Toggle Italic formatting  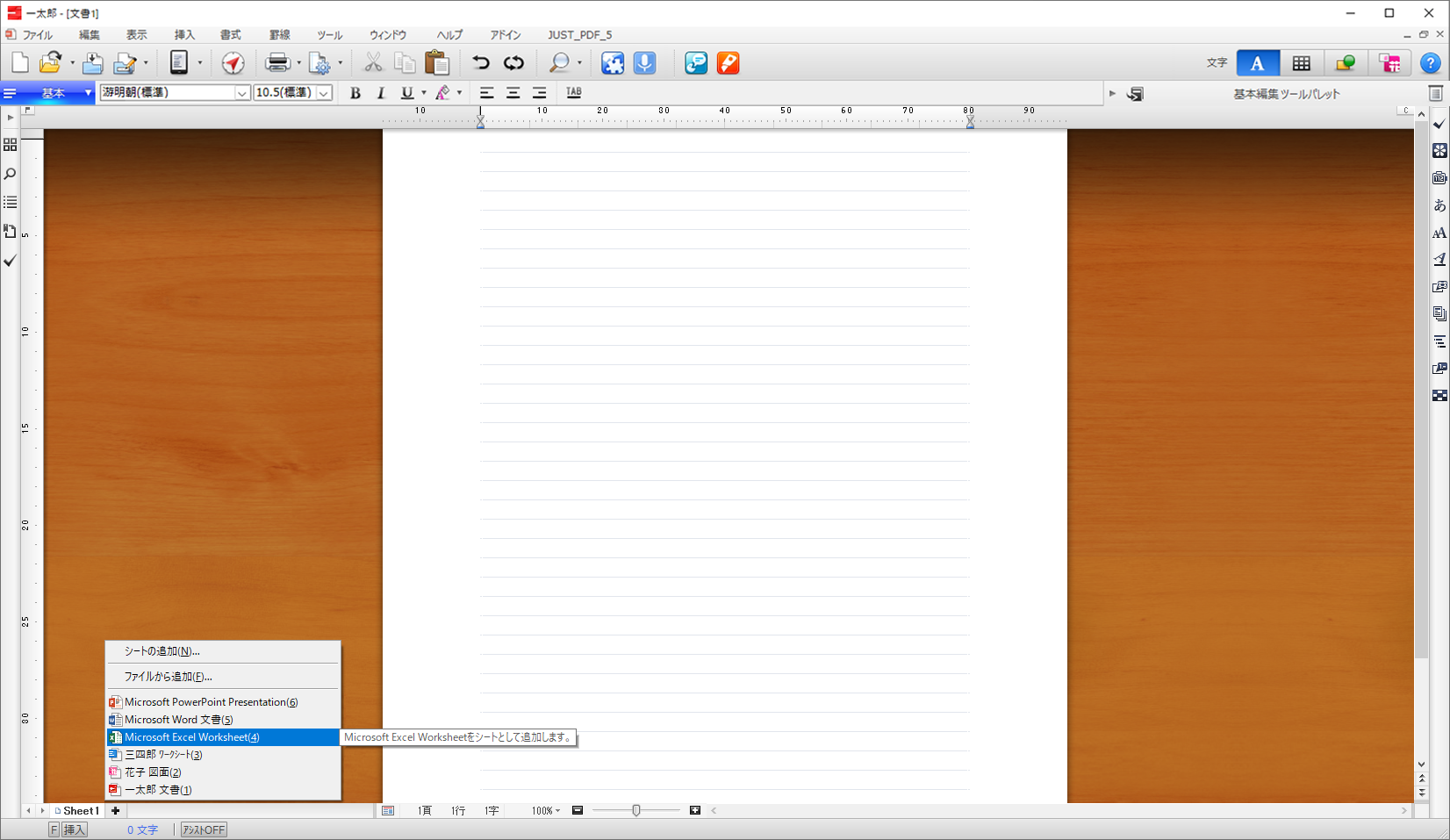coord(381,93)
